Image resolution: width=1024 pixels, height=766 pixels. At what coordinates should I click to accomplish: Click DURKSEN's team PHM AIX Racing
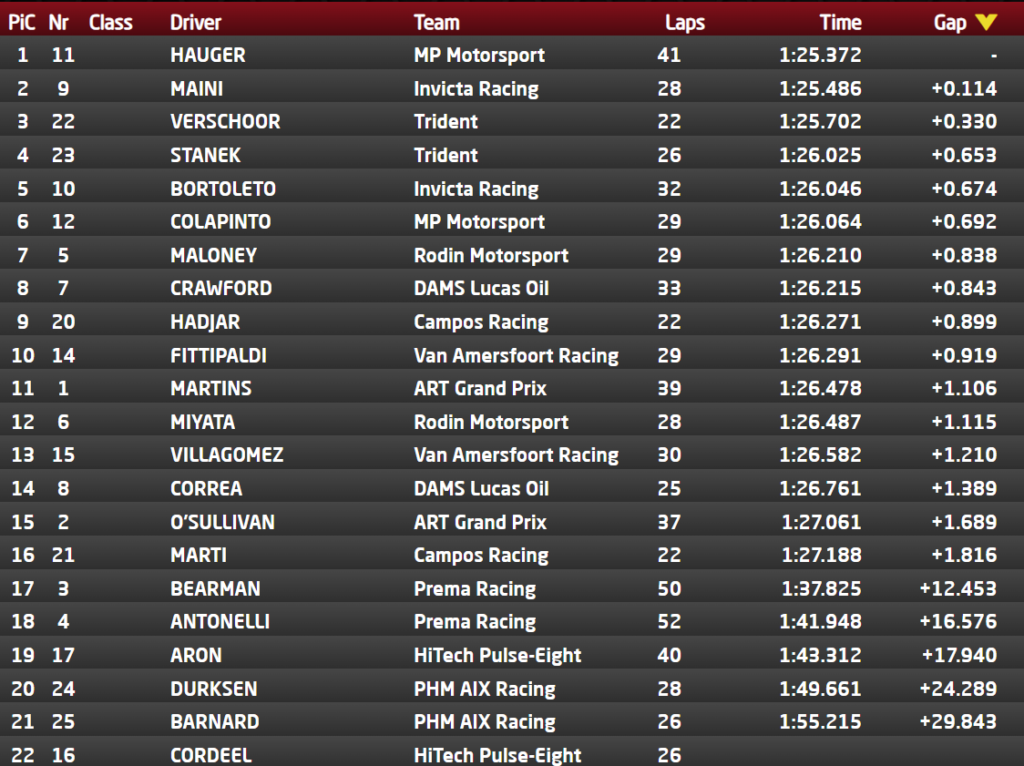tap(484, 689)
